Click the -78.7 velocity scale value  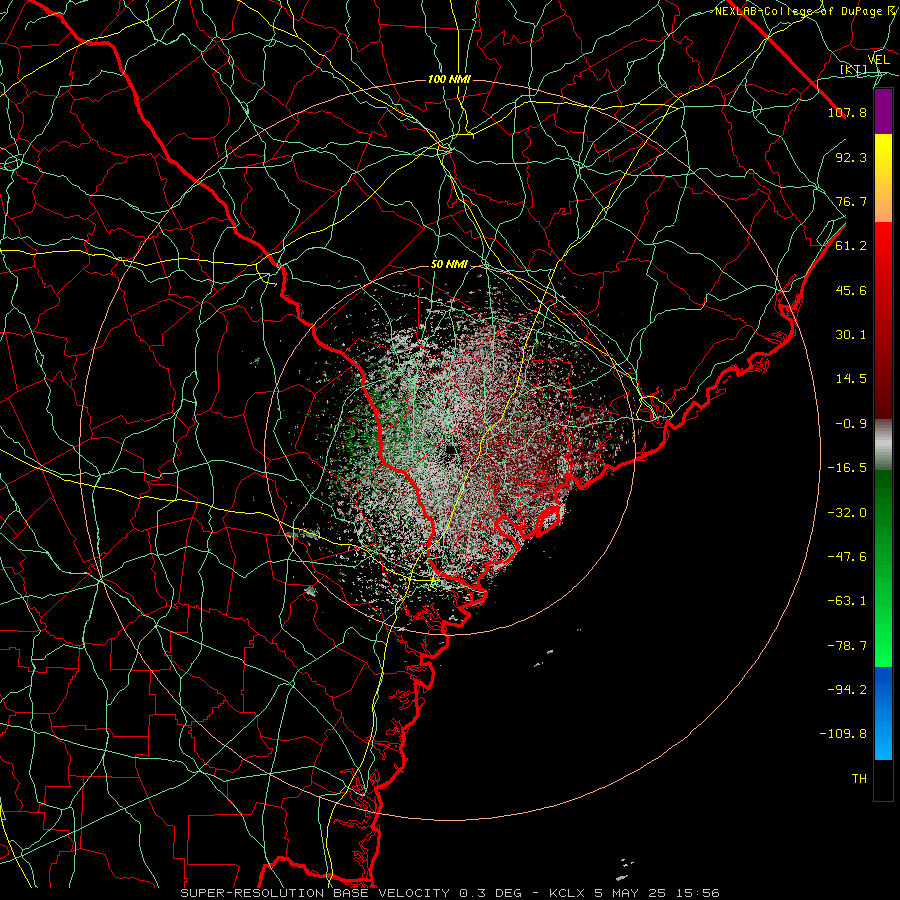(x=847, y=646)
